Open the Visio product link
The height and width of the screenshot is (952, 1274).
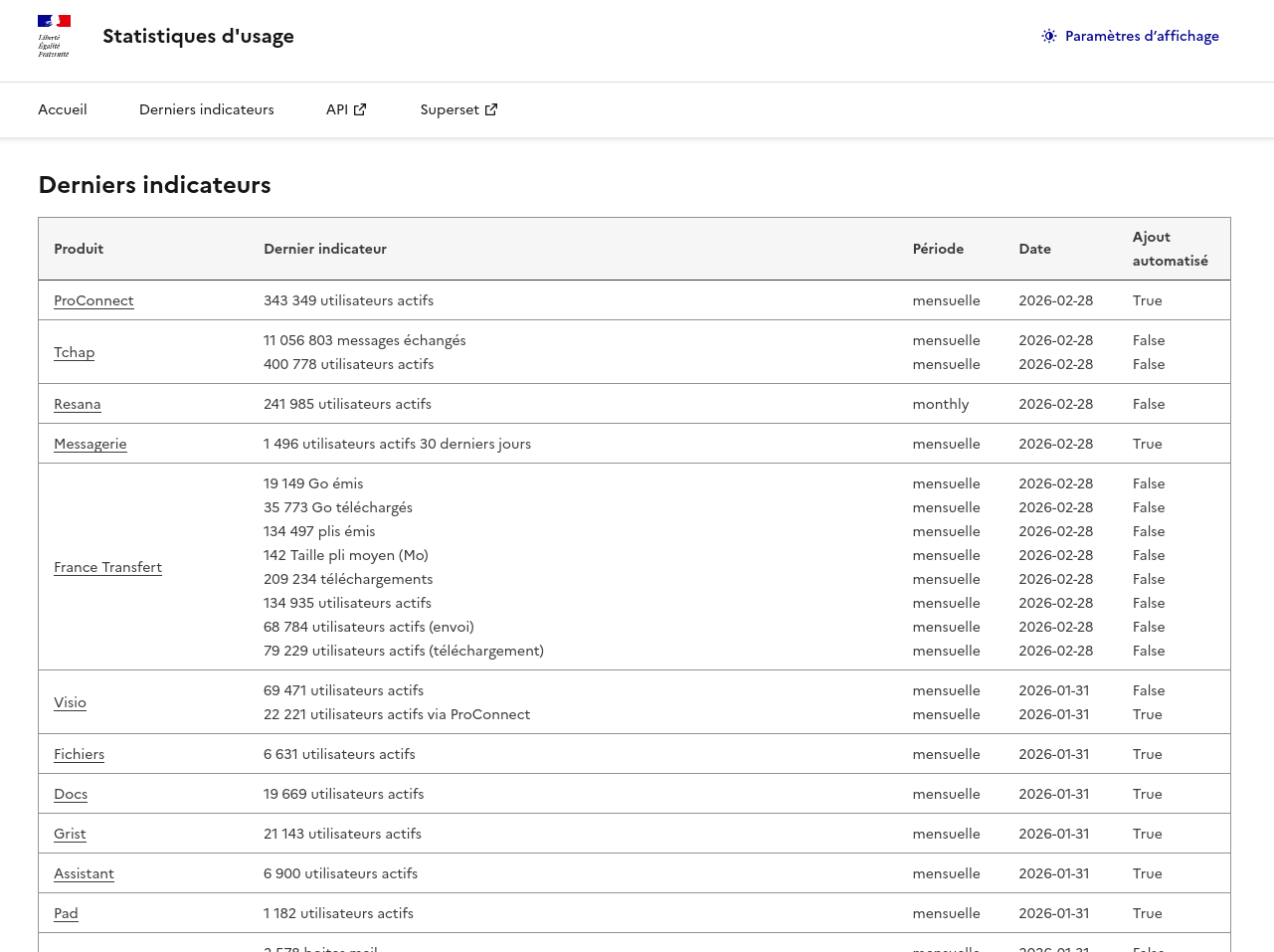pos(70,702)
